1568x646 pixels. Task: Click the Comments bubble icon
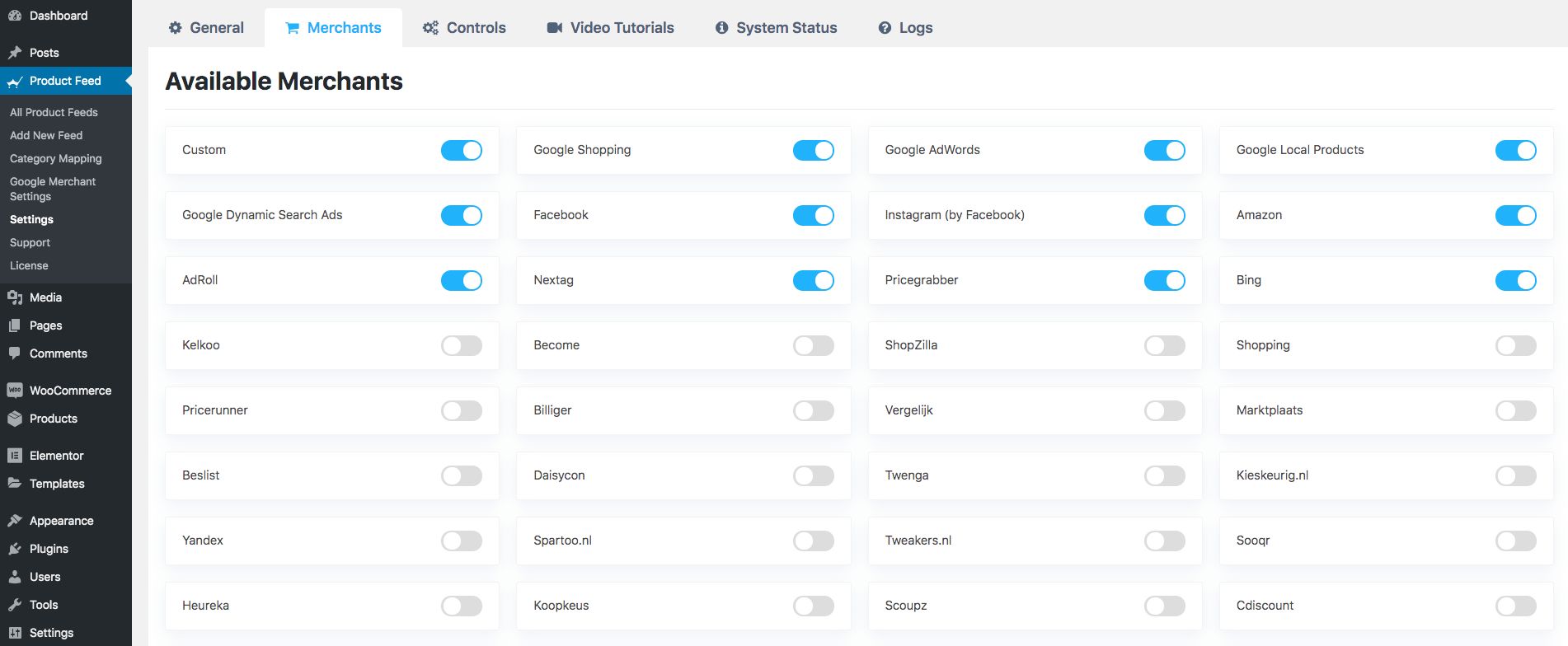pyautogui.click(x=15, y=353)
